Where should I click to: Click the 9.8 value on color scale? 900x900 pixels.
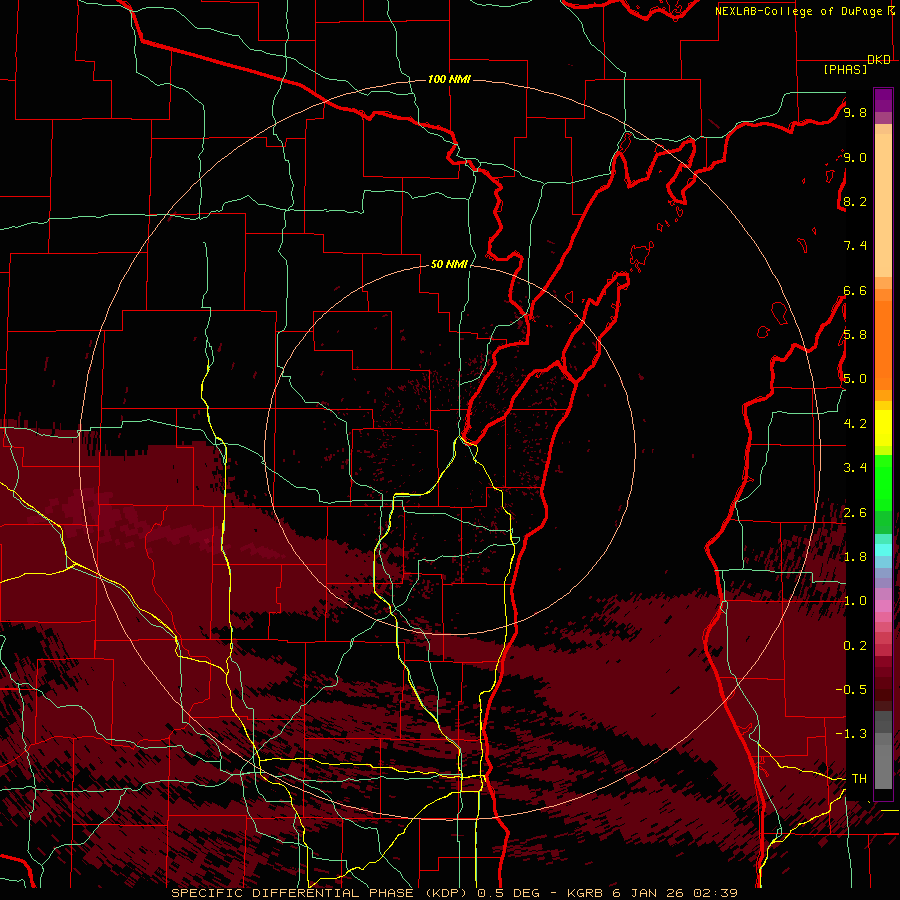coord(855,112)
